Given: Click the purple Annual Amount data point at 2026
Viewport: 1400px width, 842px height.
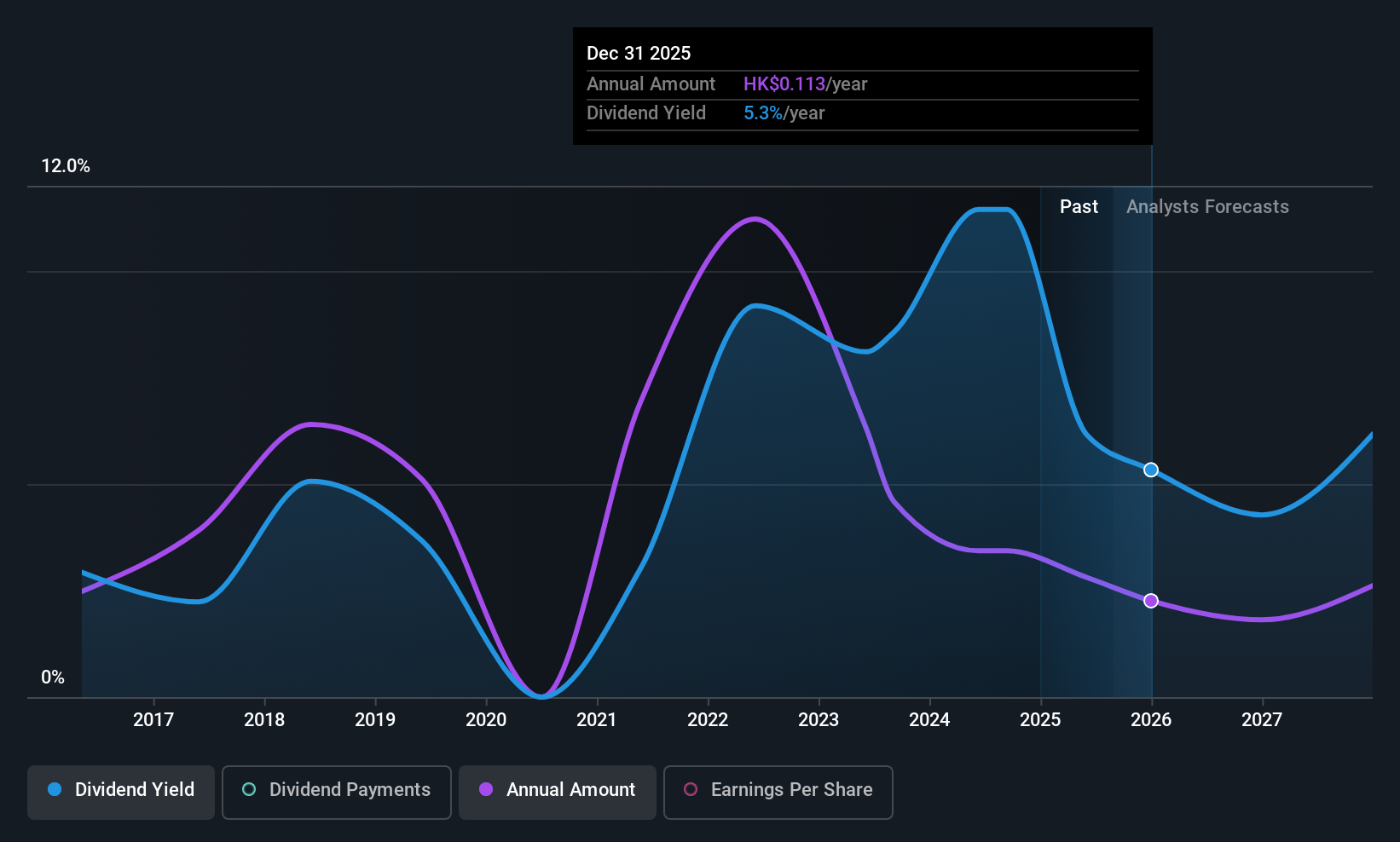Looking at the screenshot, I should pyautogui.click(x=1151, y=601).
